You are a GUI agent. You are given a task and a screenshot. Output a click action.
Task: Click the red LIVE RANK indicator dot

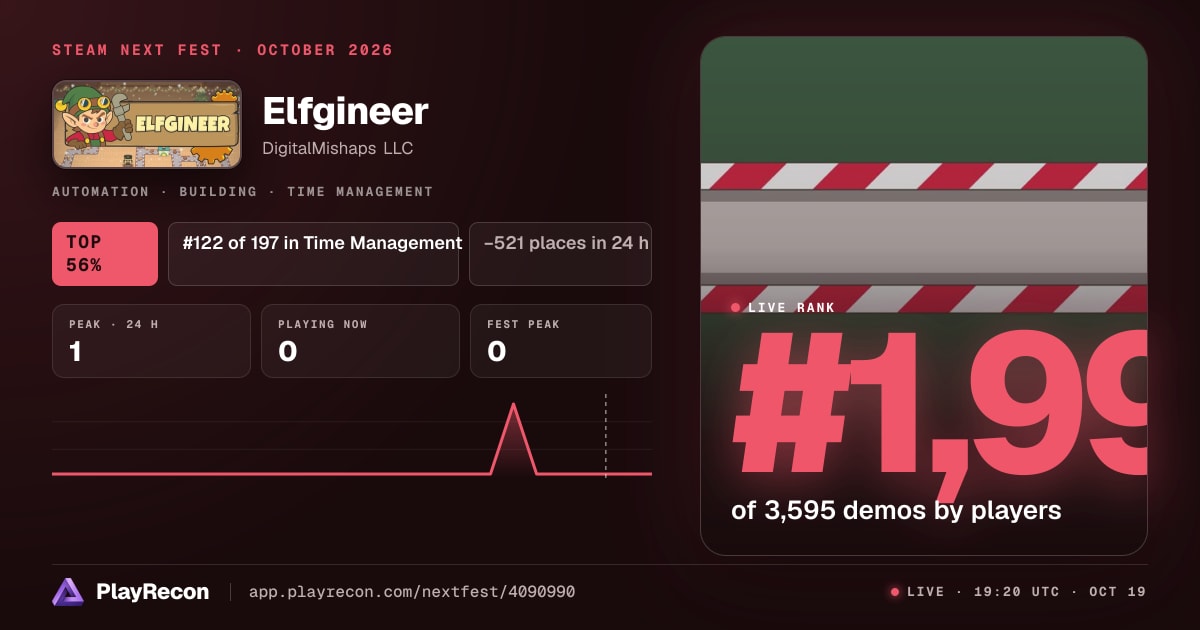click(x=736, y=308)
